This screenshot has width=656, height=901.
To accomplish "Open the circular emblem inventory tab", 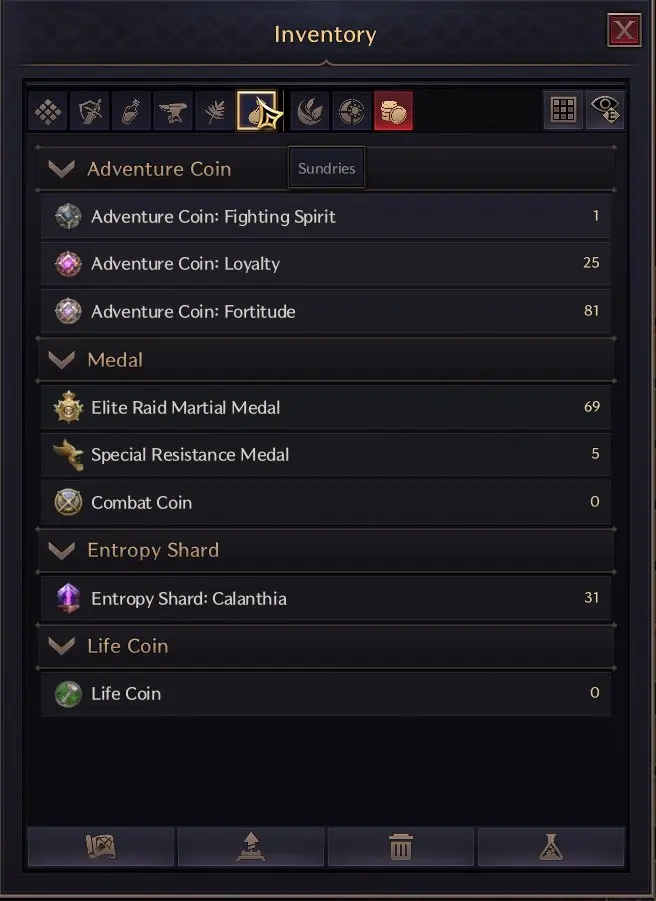I will click(x=351, y=111).
